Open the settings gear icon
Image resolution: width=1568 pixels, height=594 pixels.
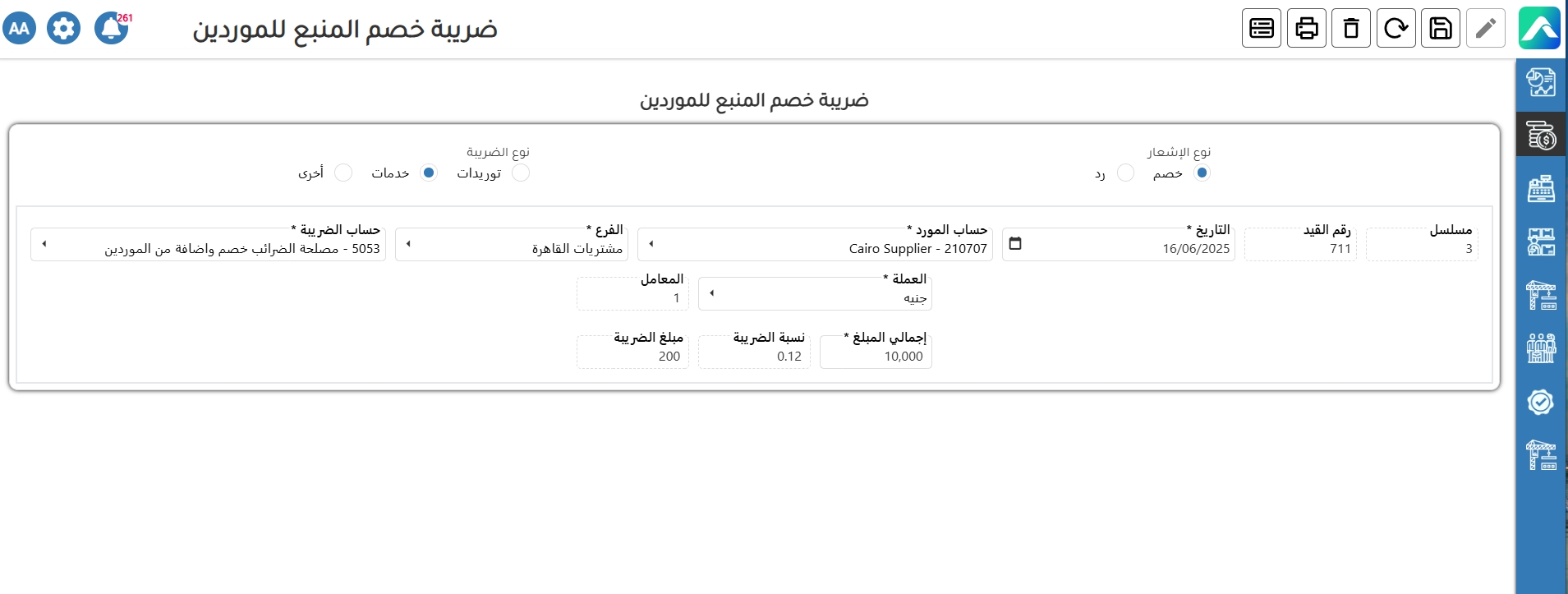coord(63,29)
